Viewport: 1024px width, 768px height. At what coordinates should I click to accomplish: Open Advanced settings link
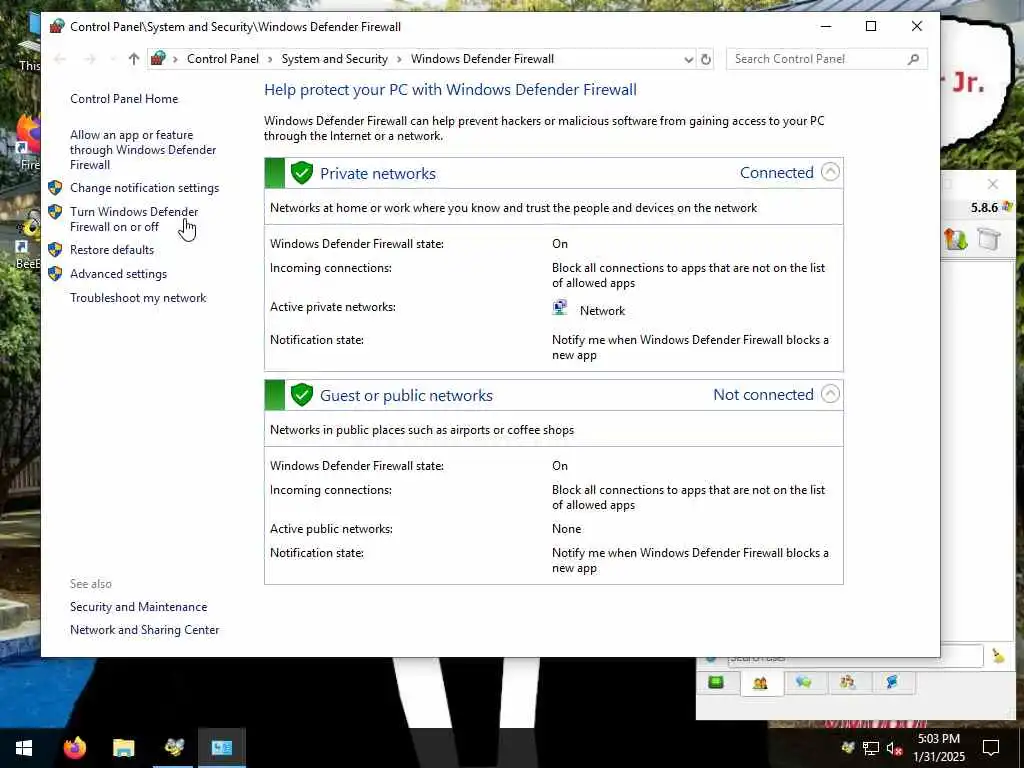coord(118,274)
